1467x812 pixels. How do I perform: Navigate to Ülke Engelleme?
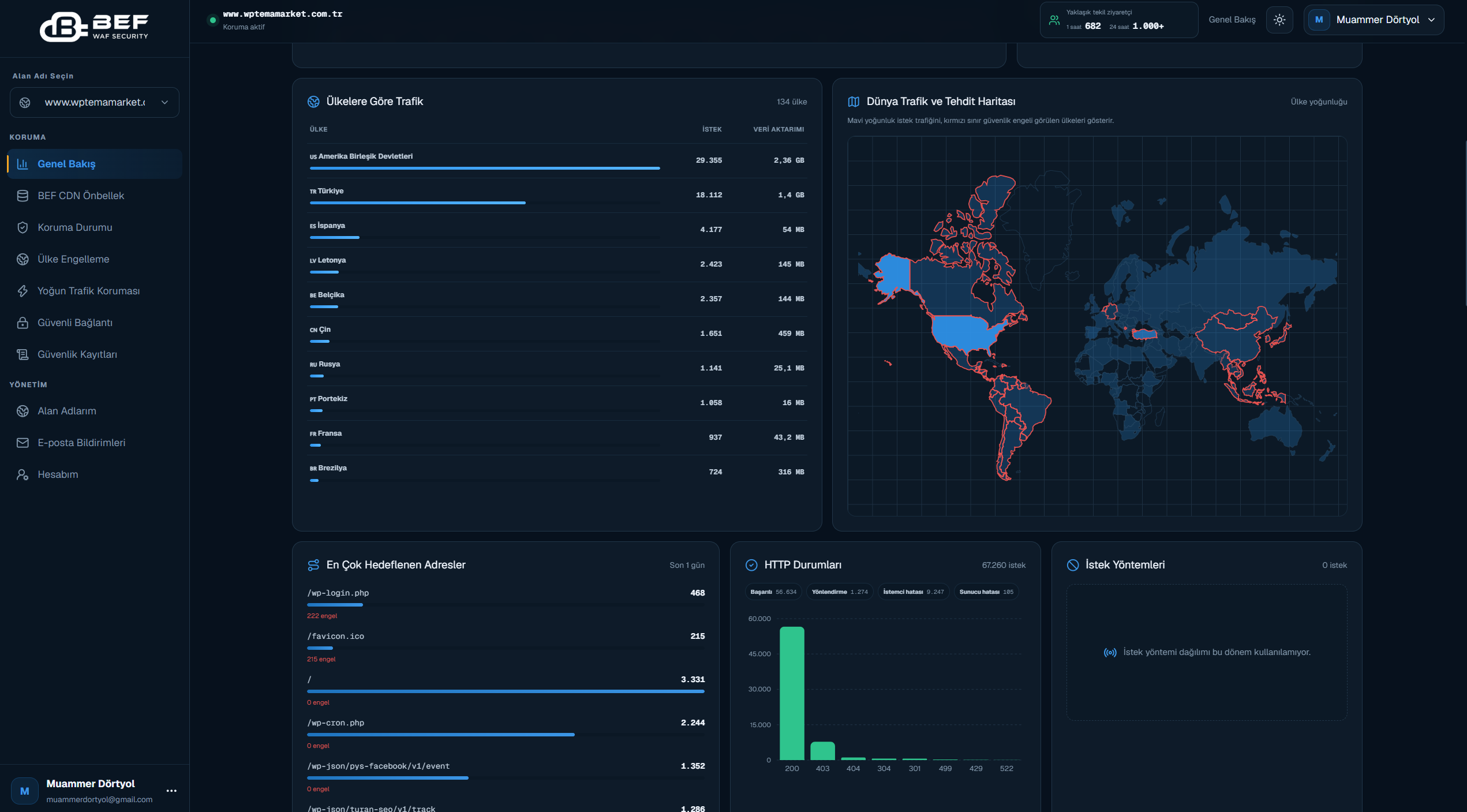[95, 259]
